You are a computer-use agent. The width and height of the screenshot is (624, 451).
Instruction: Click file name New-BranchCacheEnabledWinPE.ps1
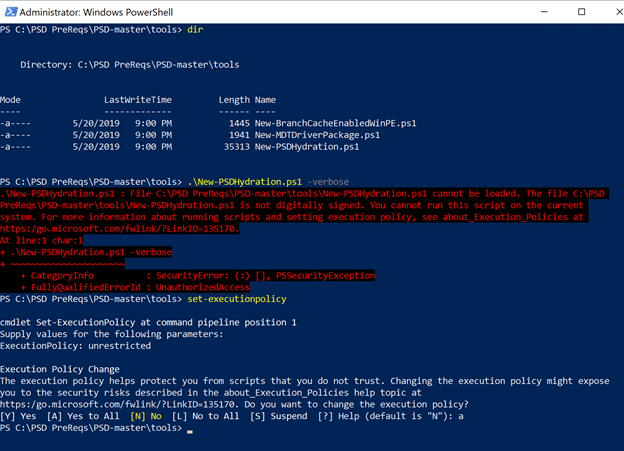point(335,123)
